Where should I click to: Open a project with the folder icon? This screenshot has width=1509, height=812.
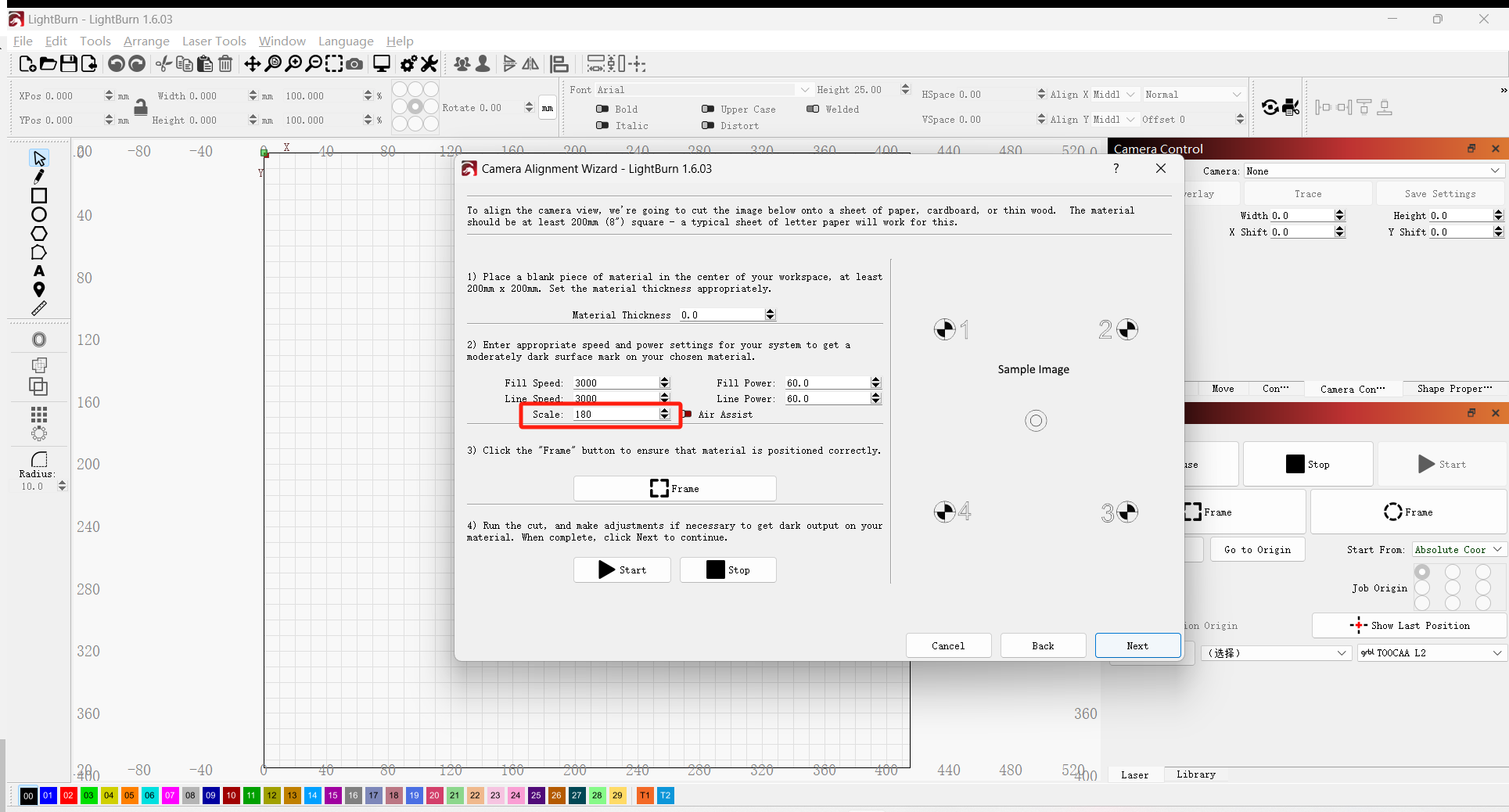click(48, 64)
